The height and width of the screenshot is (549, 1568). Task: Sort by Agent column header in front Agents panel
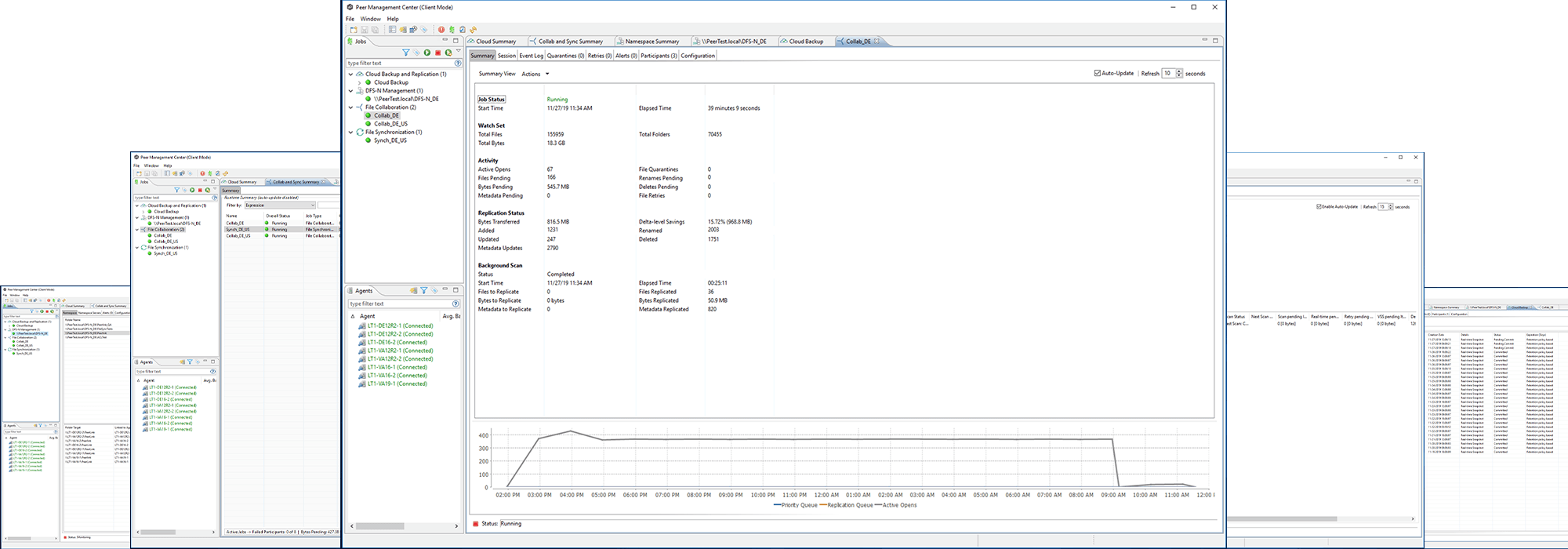click(367, 316)
